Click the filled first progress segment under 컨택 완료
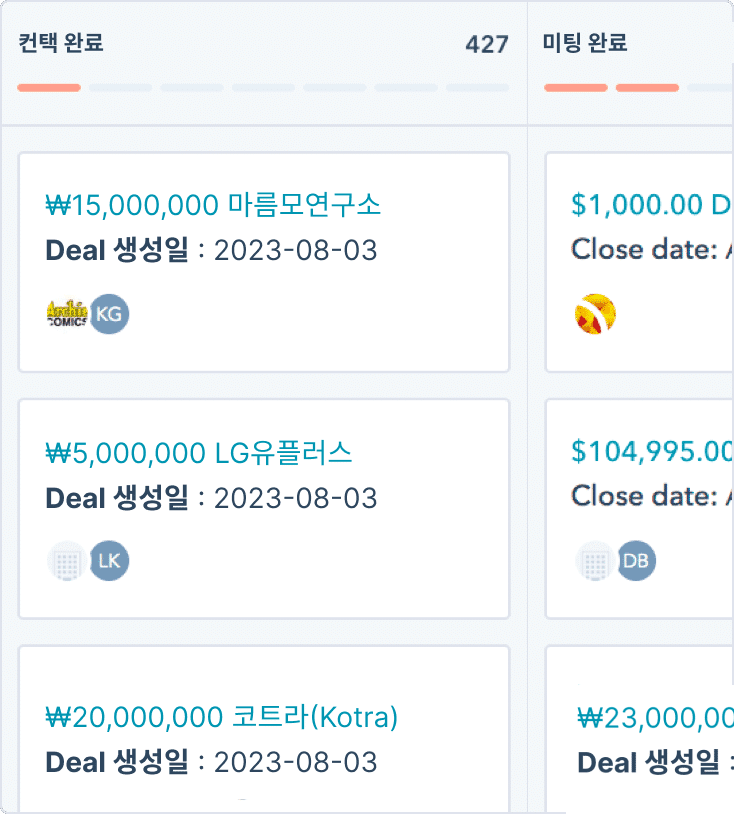734x814 pixels. pos(49,88)
